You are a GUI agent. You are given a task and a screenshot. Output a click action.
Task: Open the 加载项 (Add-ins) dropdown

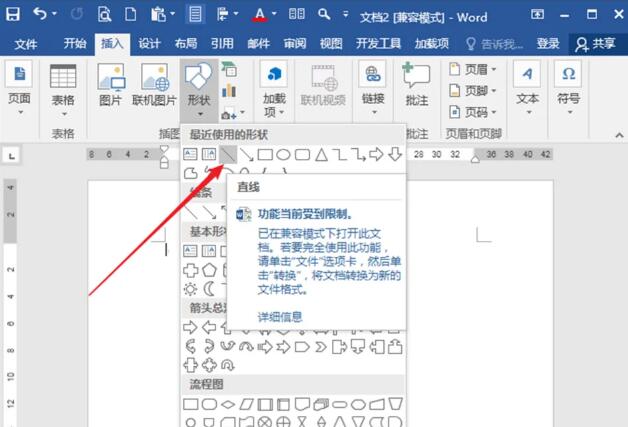tap(274, 89)
